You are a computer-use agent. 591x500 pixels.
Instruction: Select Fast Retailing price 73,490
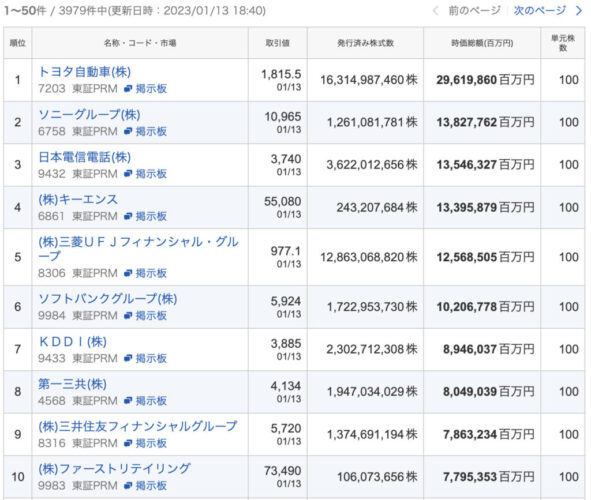click(x=283, y=471)
